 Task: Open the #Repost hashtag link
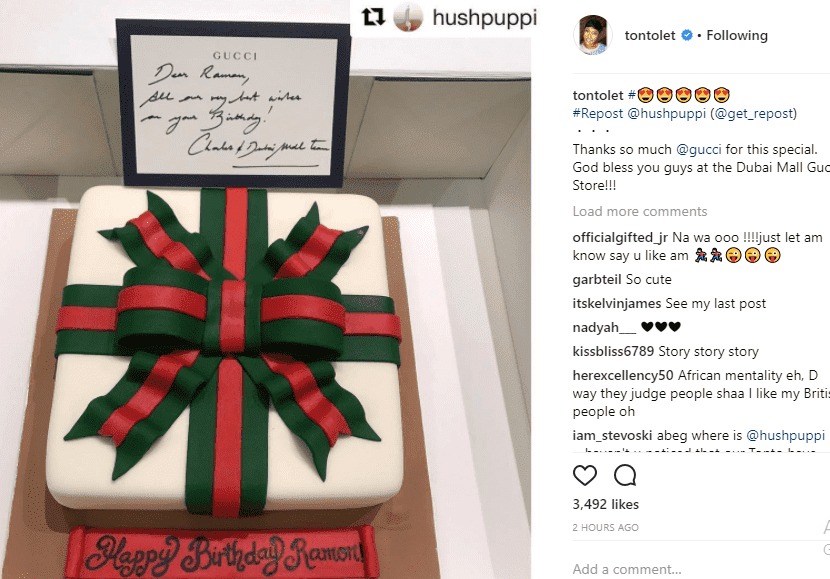click(598, 113)
